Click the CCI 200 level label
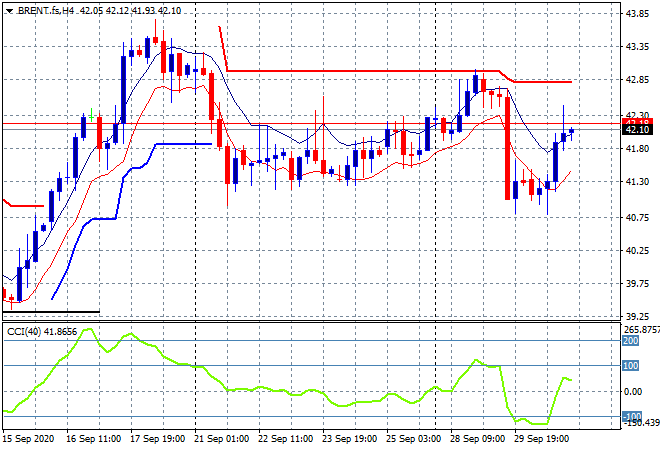This screenshot has height=450, width=660. click(631, 341)
